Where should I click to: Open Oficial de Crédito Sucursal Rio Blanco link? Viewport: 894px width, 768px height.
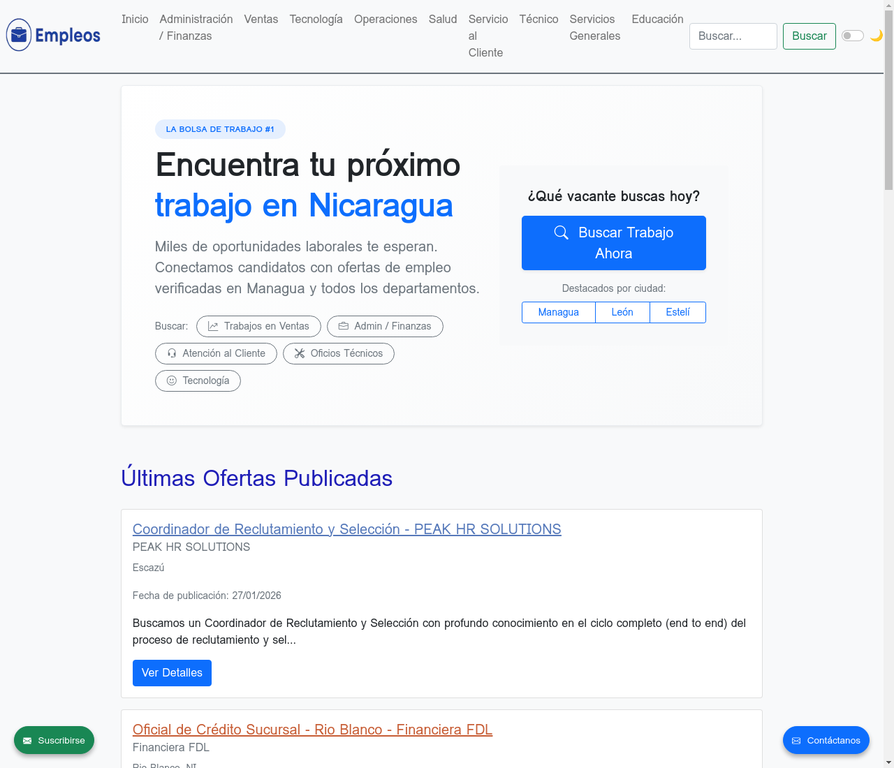point(312,729)
